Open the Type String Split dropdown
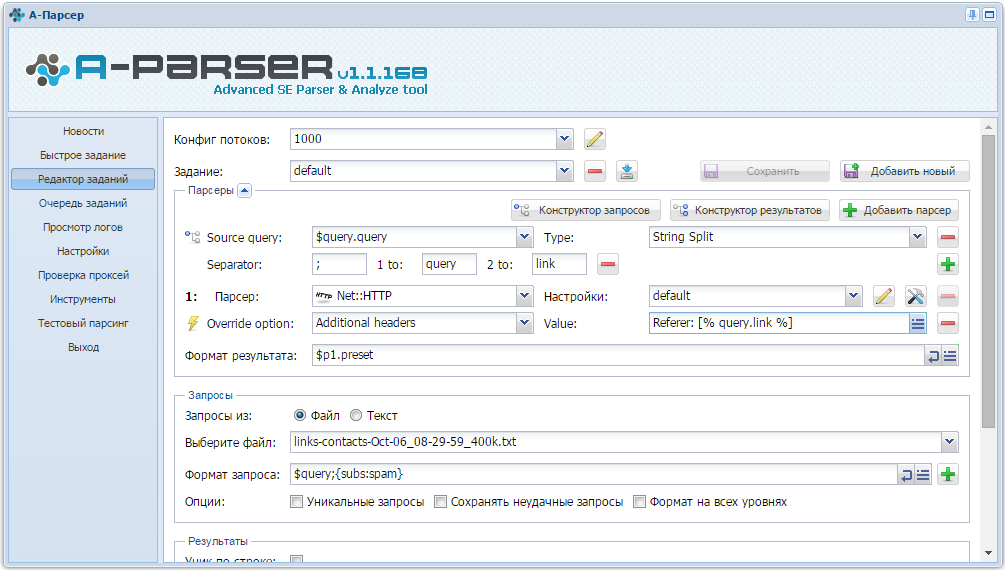This screenshot has height=570, width=1005. pyautogui.click(x=918, y=237)
